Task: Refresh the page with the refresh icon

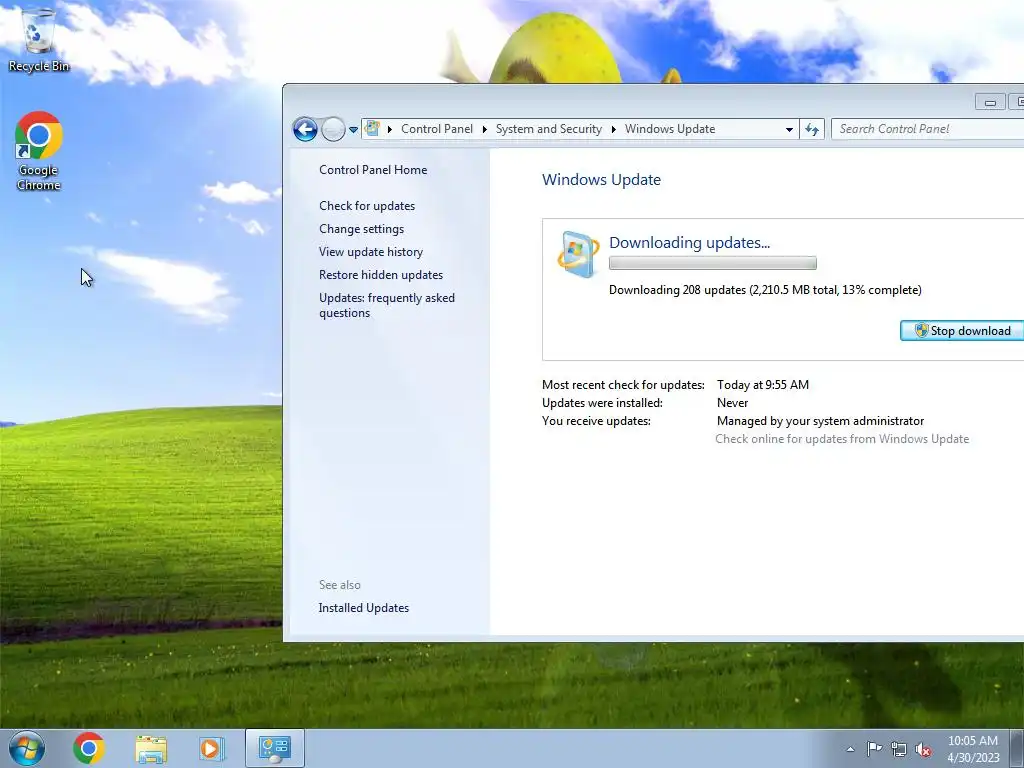Action: point(812,129)
